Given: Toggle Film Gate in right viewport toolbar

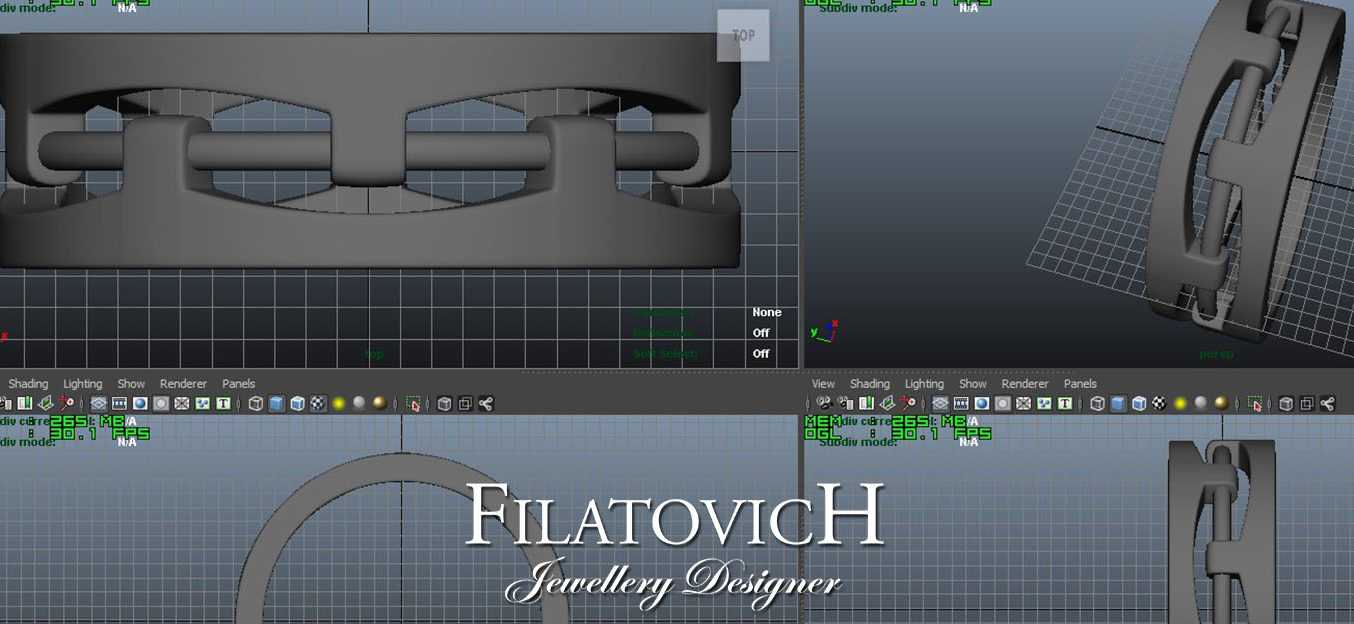Looking at the screenshot, I should point(961,403).
